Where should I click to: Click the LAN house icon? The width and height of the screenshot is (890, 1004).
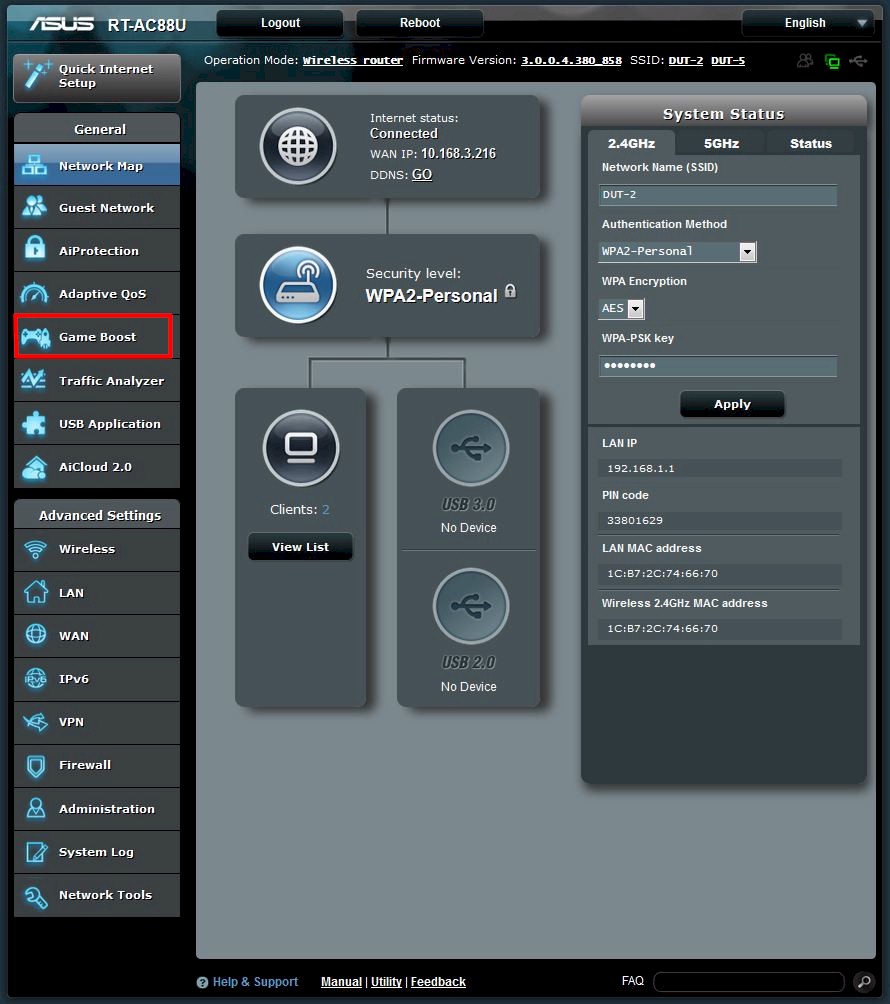(x=36, y=592)
